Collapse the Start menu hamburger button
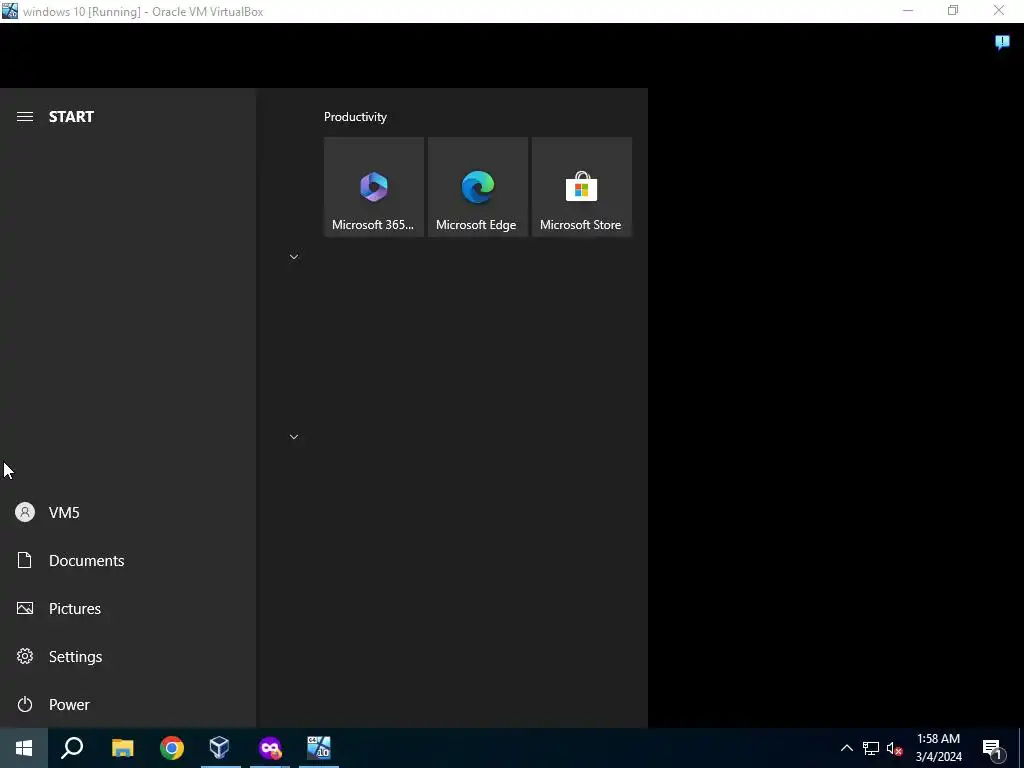Image resolution: width=1024 pixels, height=768 pixels. tap(25, 117)
